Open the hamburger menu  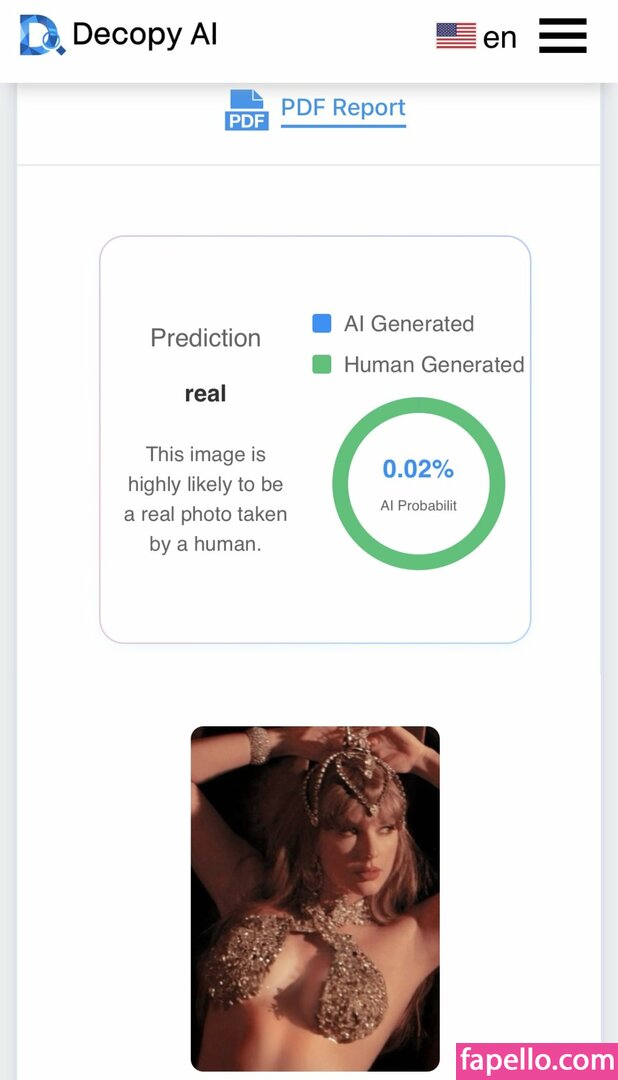coord(563,37)
